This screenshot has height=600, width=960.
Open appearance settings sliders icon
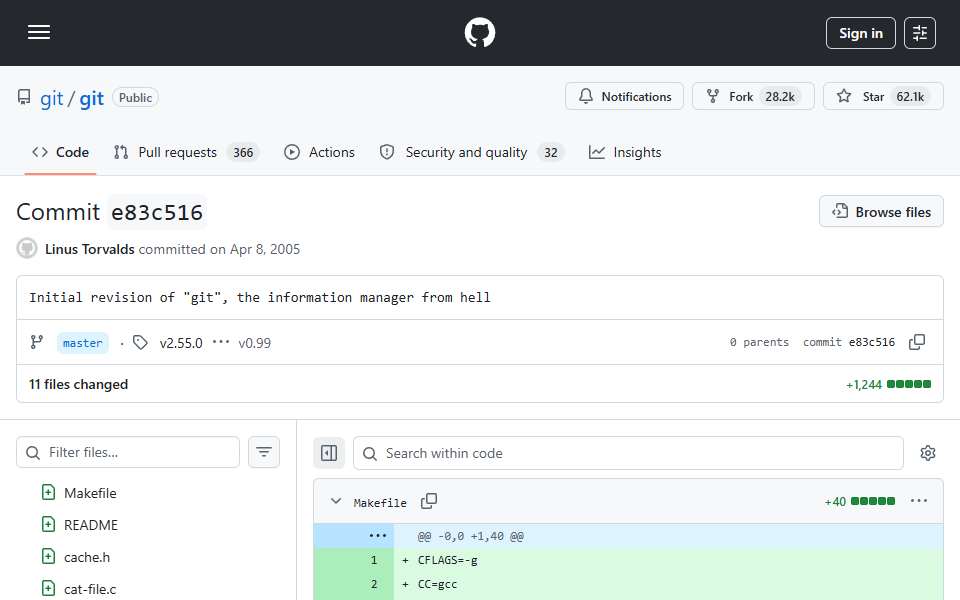[920, 33]
